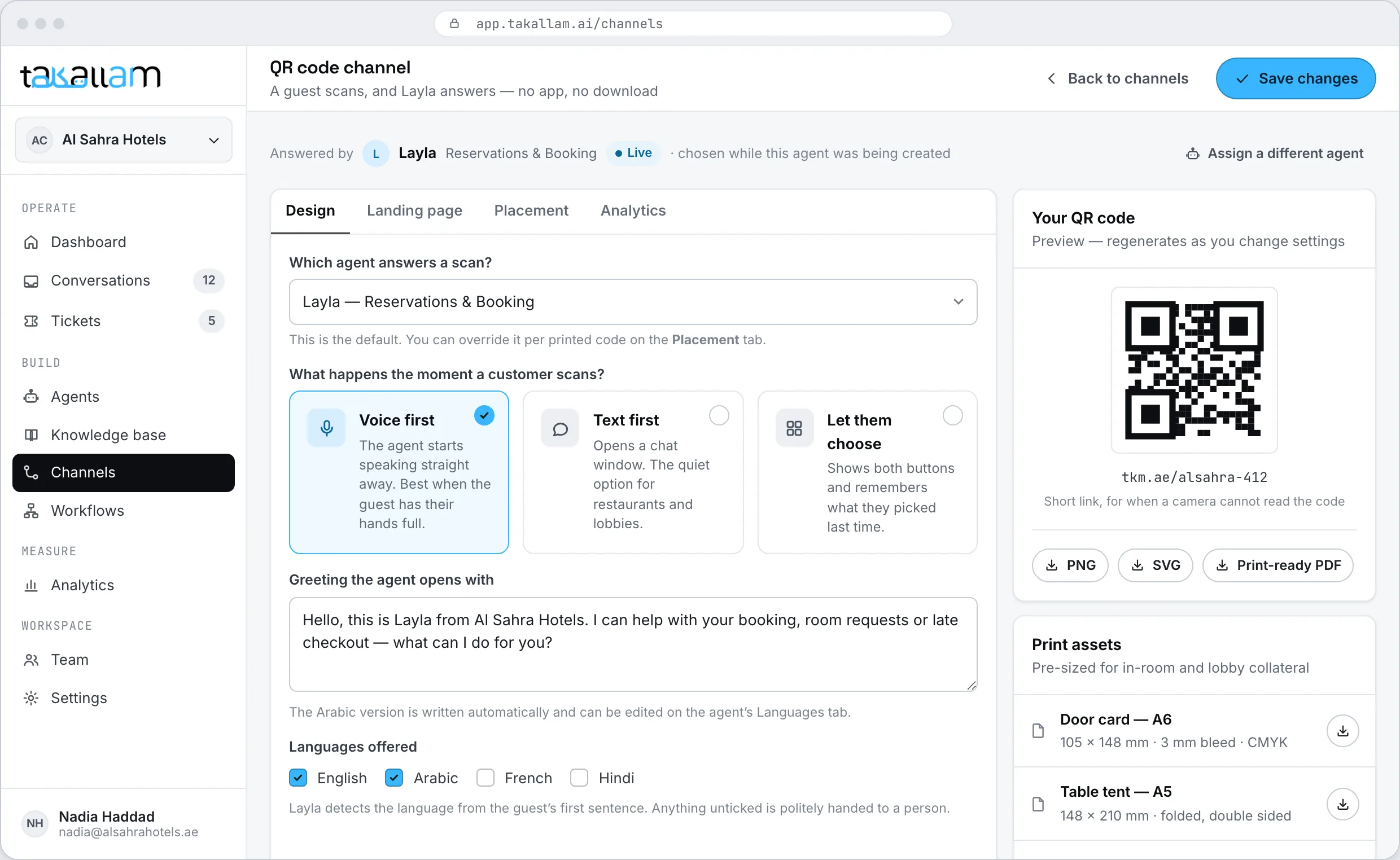Open the Conversations inbox
Image resolution: width=1400 pixels, height=860 pixels.
tap(123, 280)
